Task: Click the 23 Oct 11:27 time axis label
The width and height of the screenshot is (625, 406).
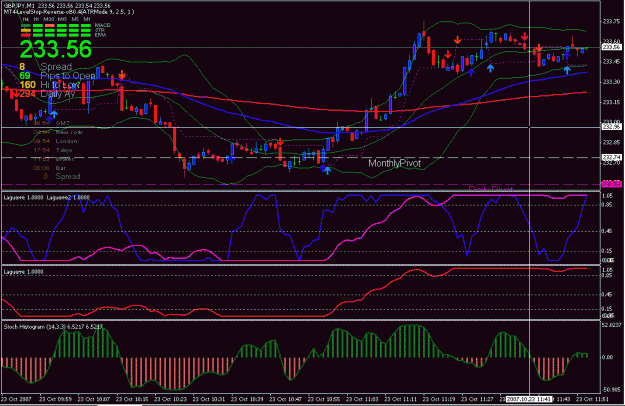Action: 477,399
